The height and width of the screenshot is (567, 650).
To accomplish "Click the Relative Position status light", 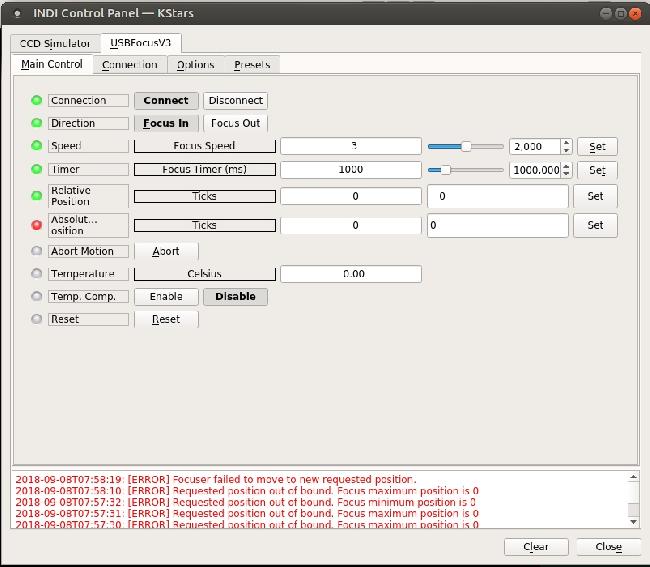I will [x=36, y=196].
